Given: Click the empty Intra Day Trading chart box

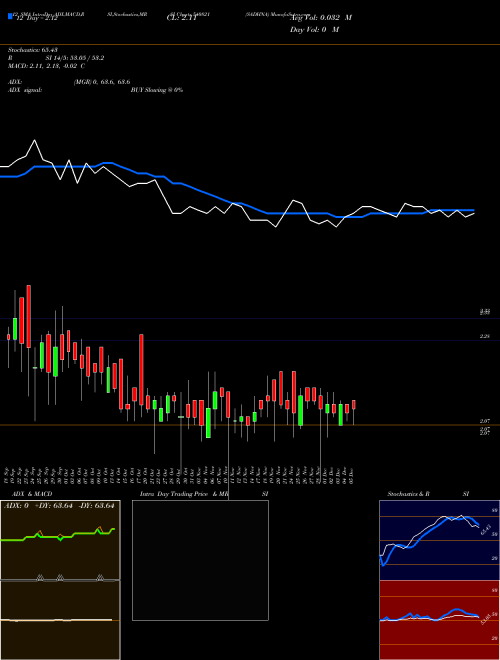Looking at the screenshot, I should pos(200,560).
